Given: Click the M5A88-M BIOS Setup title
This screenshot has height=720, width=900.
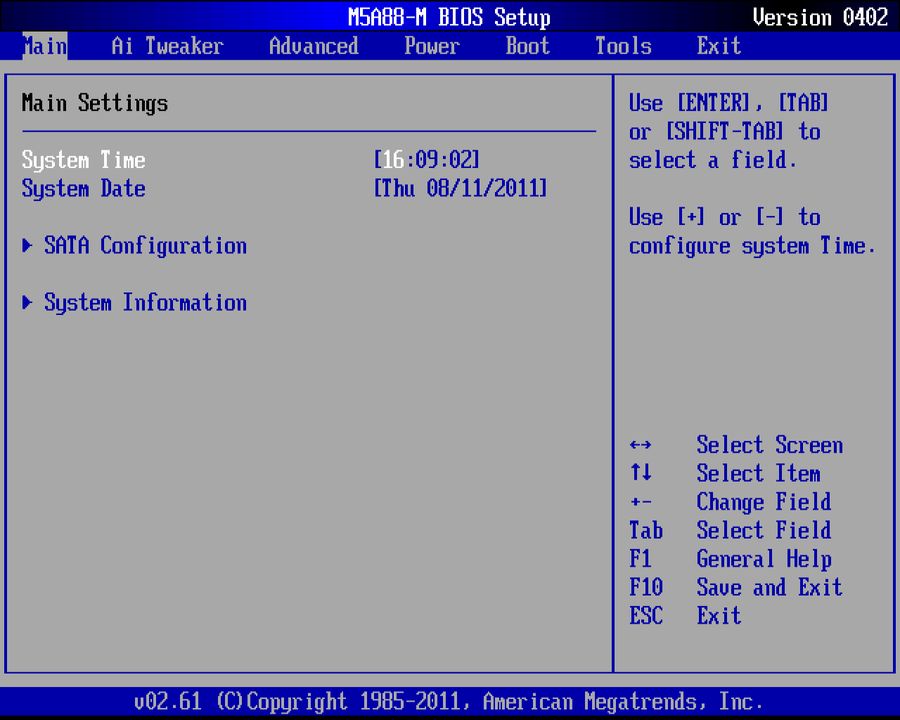Looking at the screenshot, I should (449, 17).
